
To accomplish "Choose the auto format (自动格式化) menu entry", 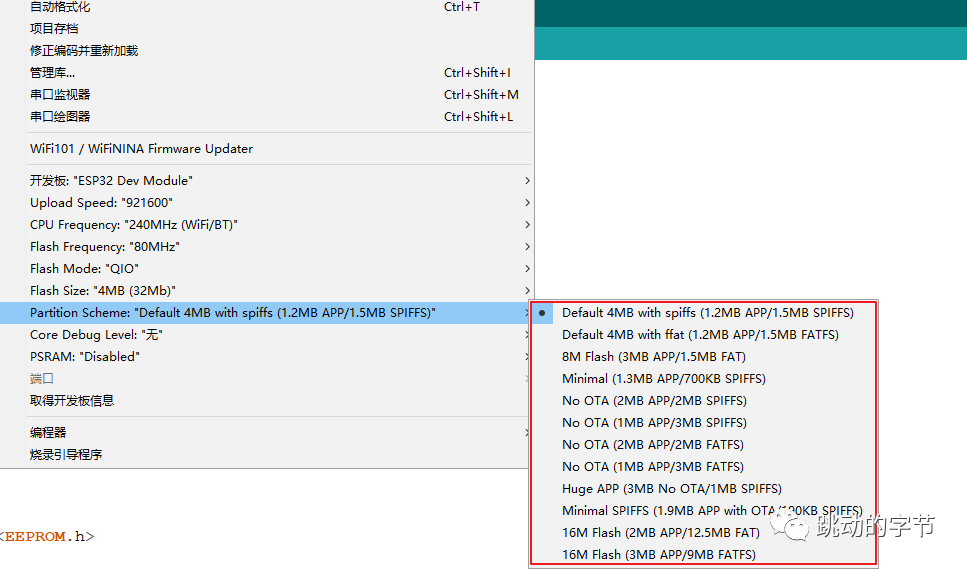I will pyautogui.click(x=266, y=7).
